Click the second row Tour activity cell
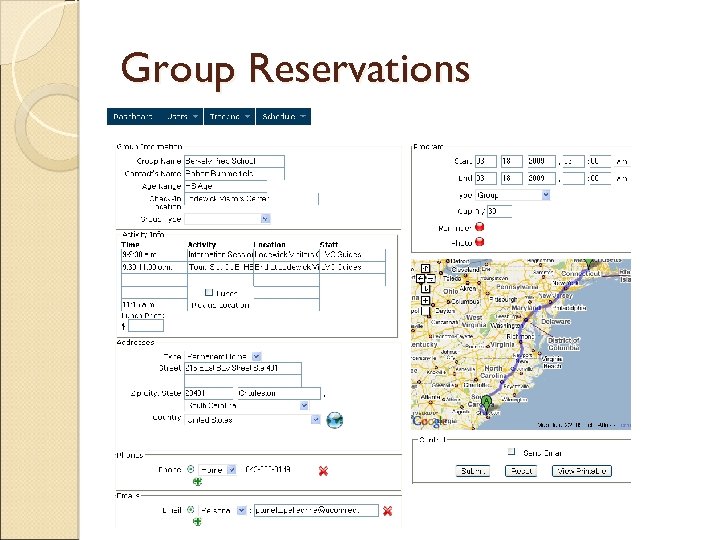Viewport: 720px width, 540px height. coord(220,267)
